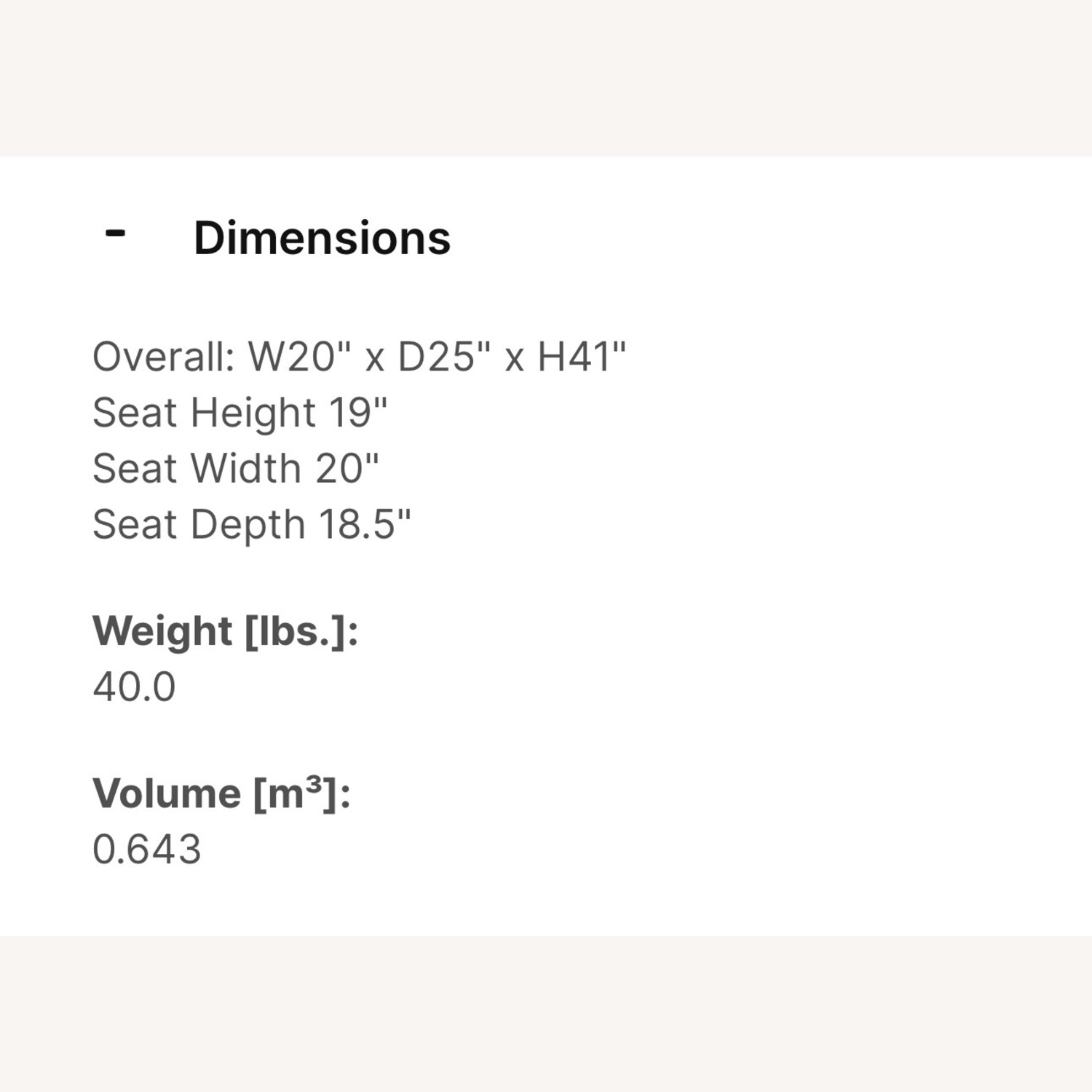This screenshot has width=1092, height=1092.
Task: Select the Seat Height 19" text
Action: tap(240, 411)
